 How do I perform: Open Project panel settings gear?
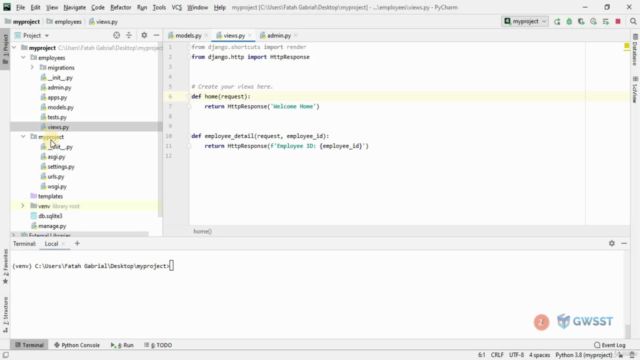(144, 36)
